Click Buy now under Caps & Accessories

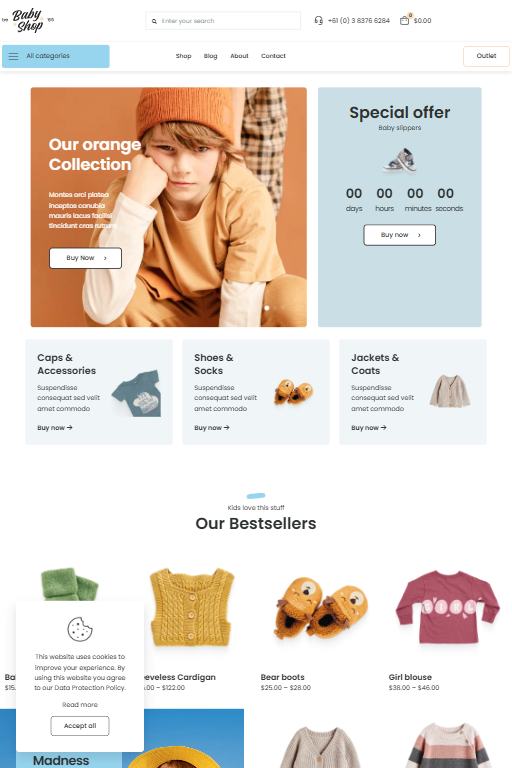click(x=55, y=428)
